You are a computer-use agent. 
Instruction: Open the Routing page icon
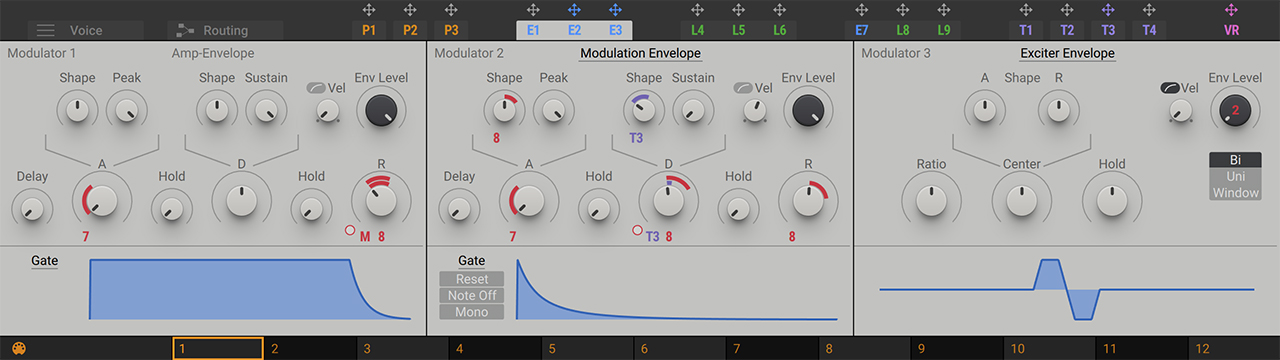tap(182, 30)
